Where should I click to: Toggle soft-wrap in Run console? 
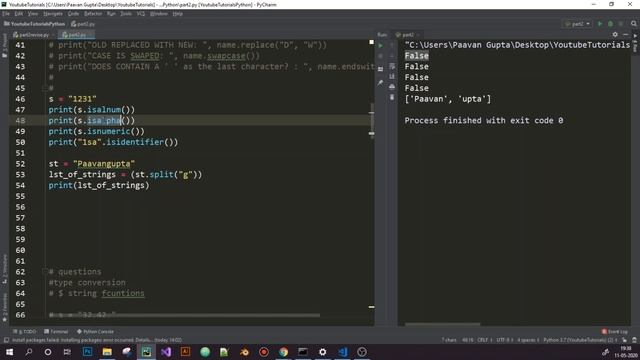click(x=392, y=66)
